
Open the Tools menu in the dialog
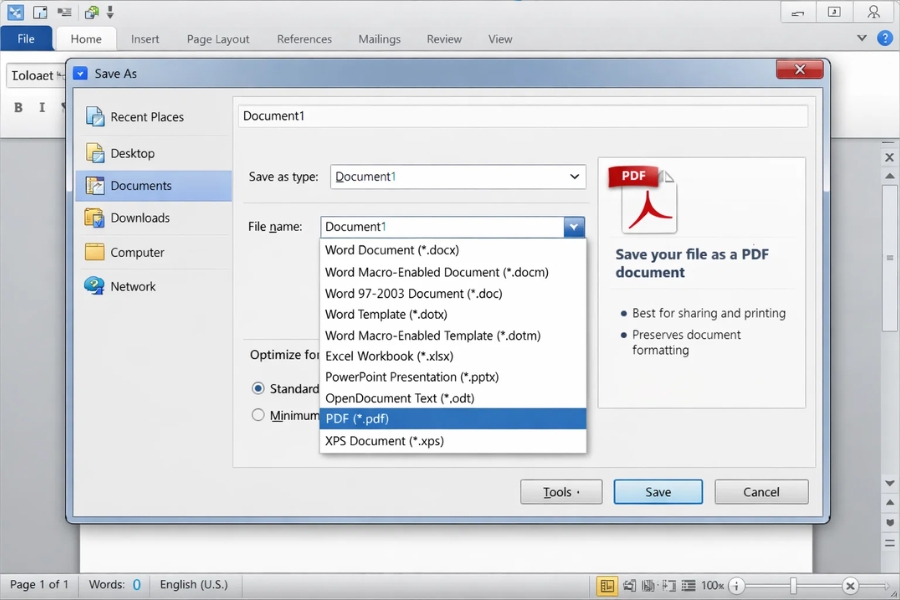560,491
